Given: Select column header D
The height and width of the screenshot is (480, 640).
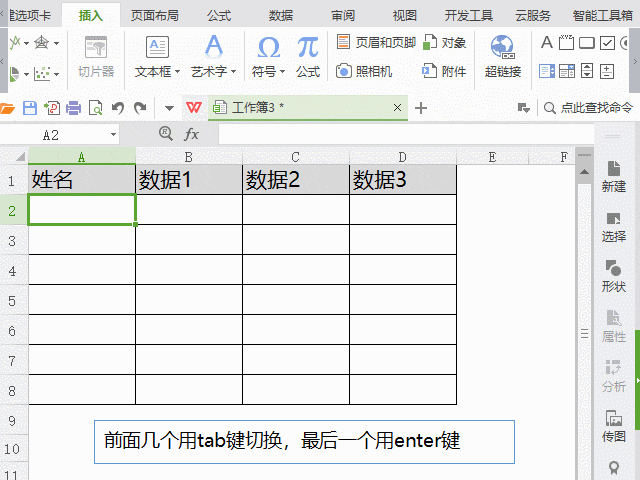Looking at the screenshot, I should 402,157.
